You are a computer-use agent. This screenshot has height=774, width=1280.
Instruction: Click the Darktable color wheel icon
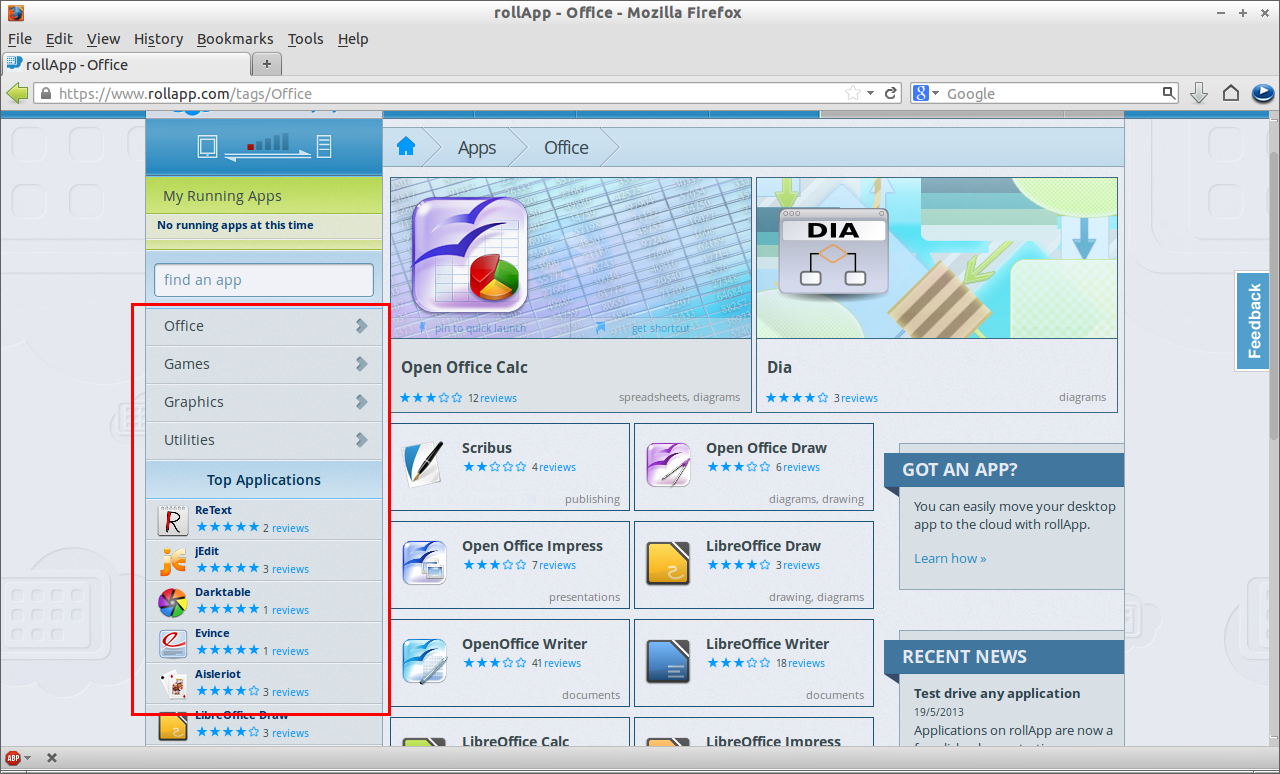[x=173, y=602]
